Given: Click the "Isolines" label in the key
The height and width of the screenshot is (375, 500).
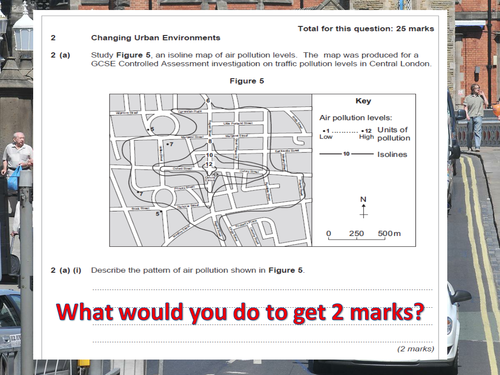Looking at the screenshot, I should pyautogui.click(x=392, y=154).
